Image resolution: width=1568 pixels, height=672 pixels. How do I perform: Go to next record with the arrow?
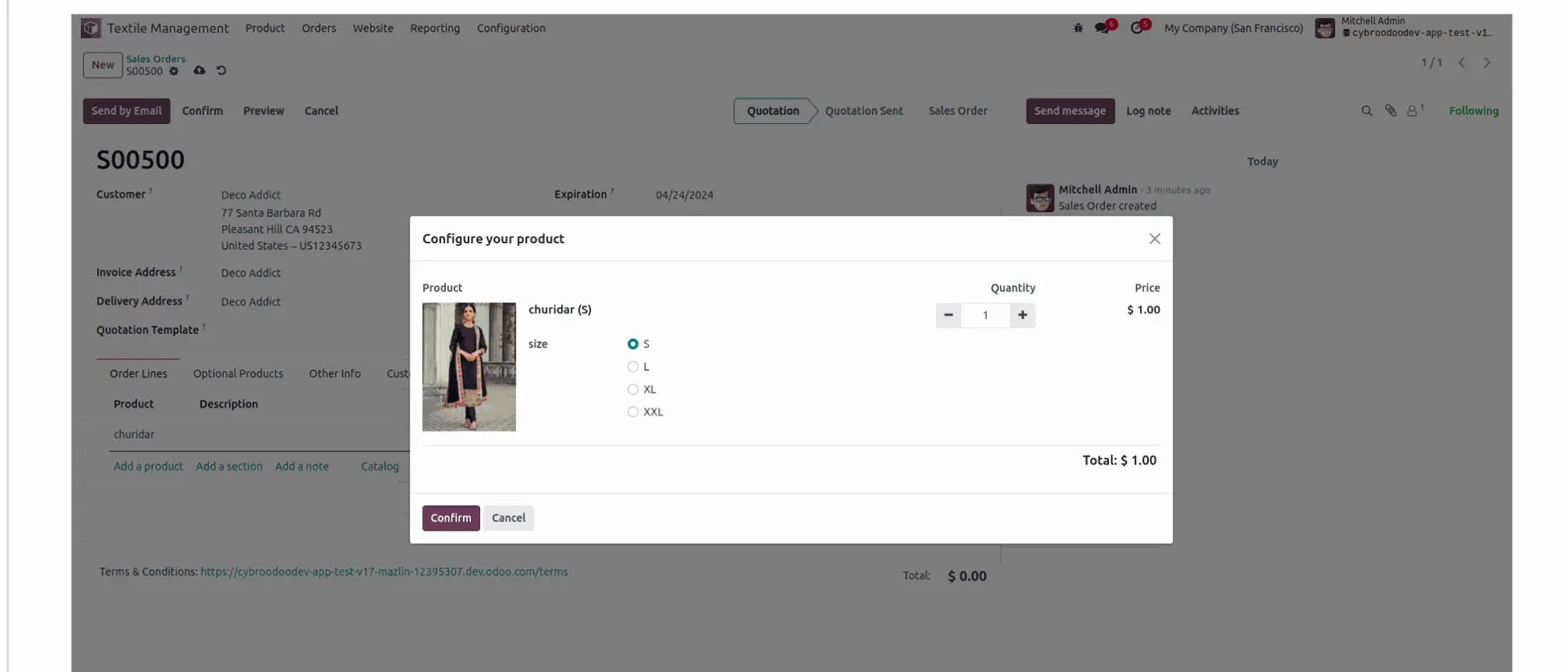(x=1487, y=62)
